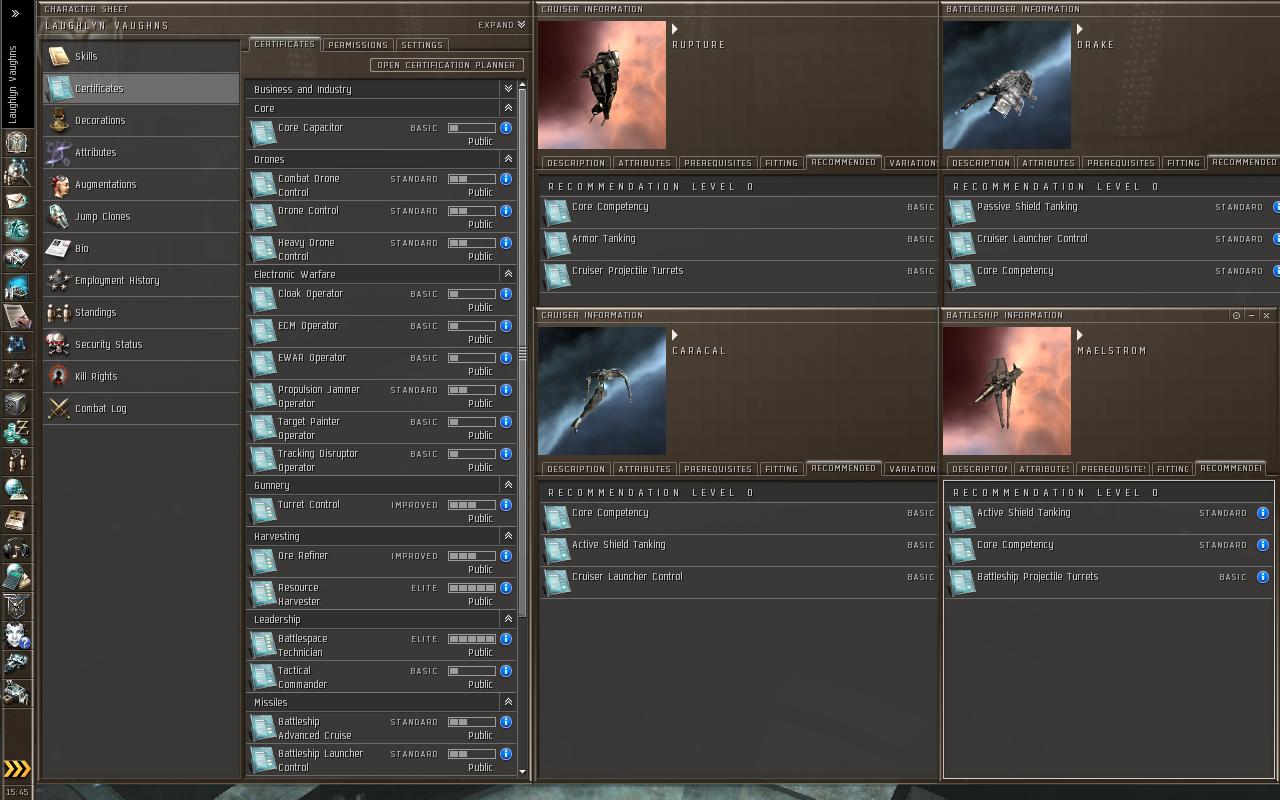Collapse the Electronic Warfare certificate group
The width and height of the screenshot is (1280, 800).
click(x=508, y=274)
